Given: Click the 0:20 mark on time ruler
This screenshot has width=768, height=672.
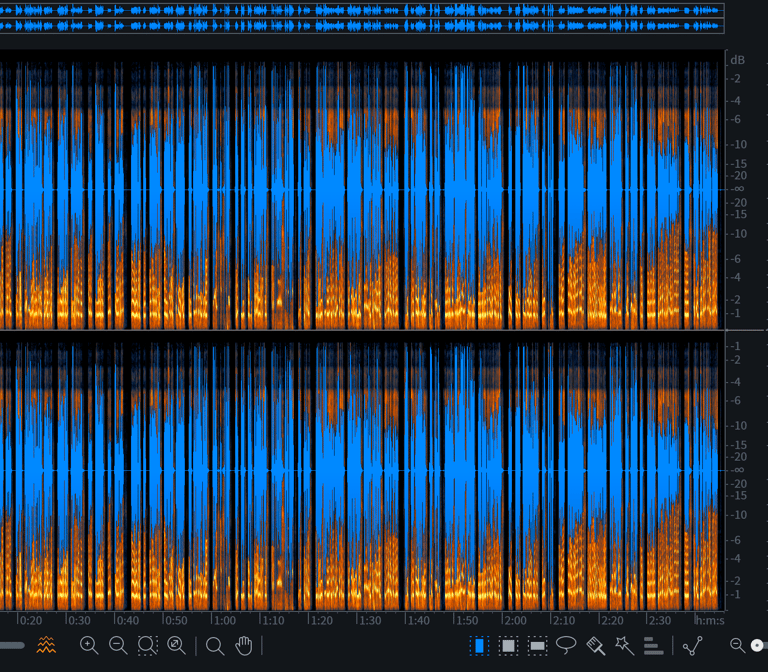Looking at the screenshot, I should (30, 621).
